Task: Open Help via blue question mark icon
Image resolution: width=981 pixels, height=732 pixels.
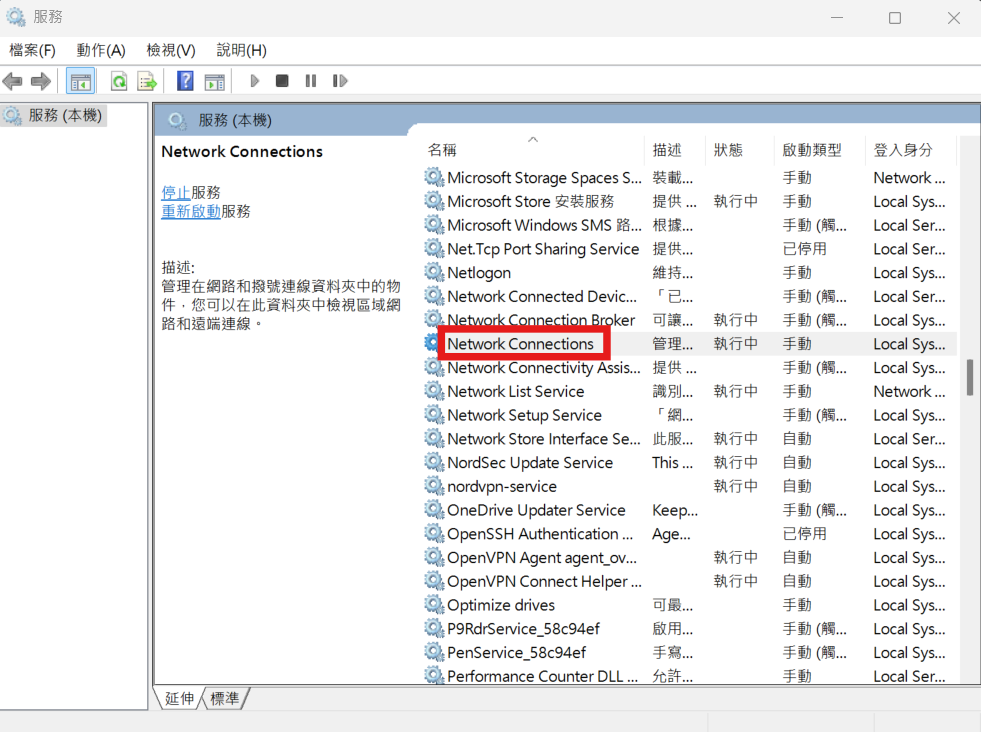Action: pyautogui.click(x=185, y=81)
